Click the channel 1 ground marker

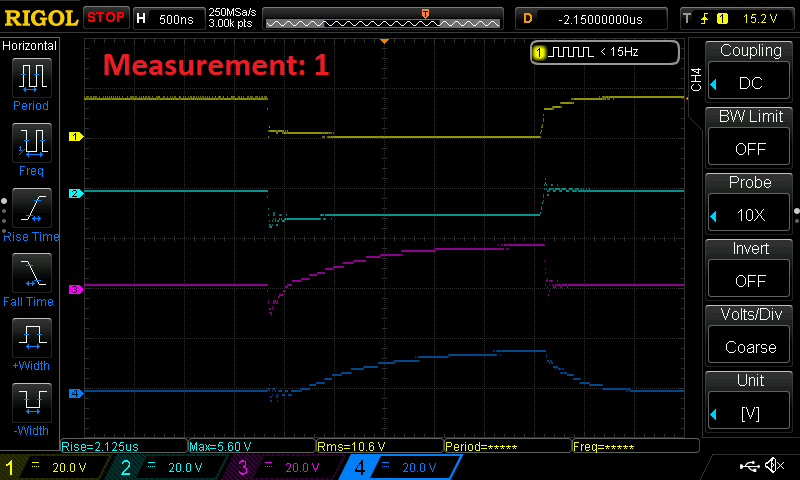pos(76,136)
